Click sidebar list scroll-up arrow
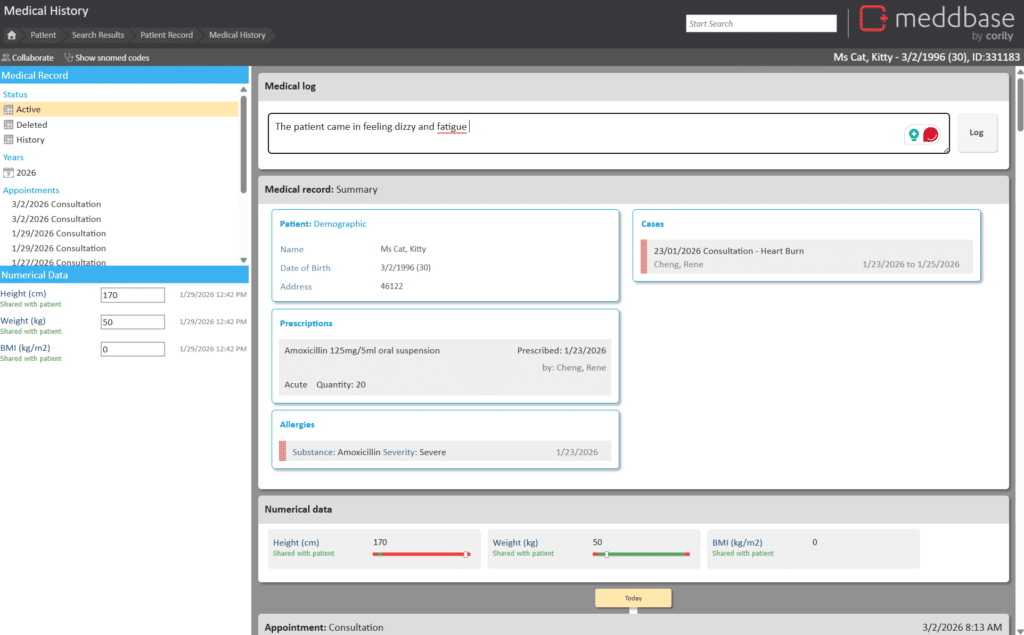This screenshot has width=1024, height=635. tap(244, 90)
